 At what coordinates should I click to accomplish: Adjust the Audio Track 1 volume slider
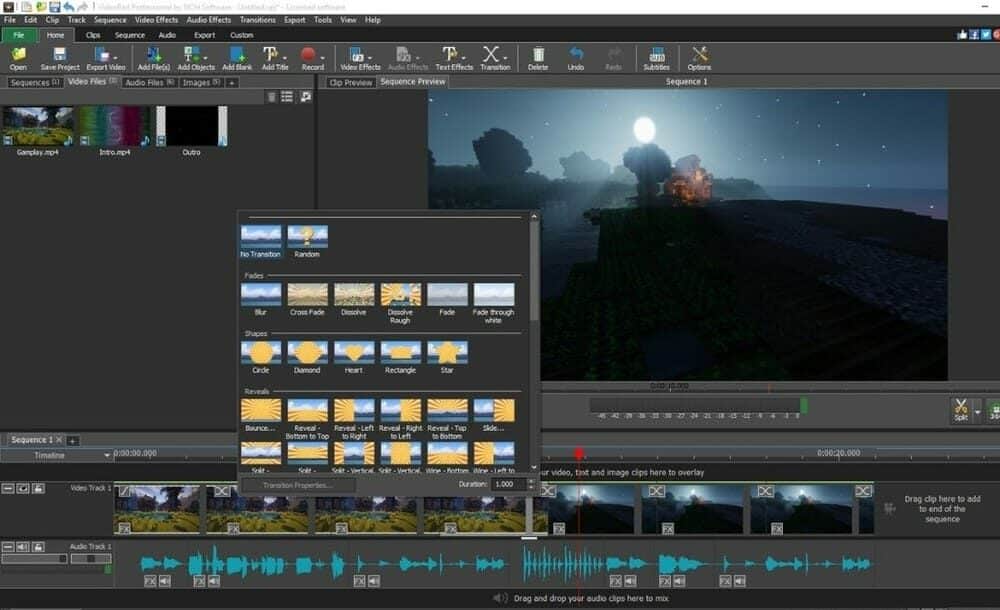click(34, 559)
